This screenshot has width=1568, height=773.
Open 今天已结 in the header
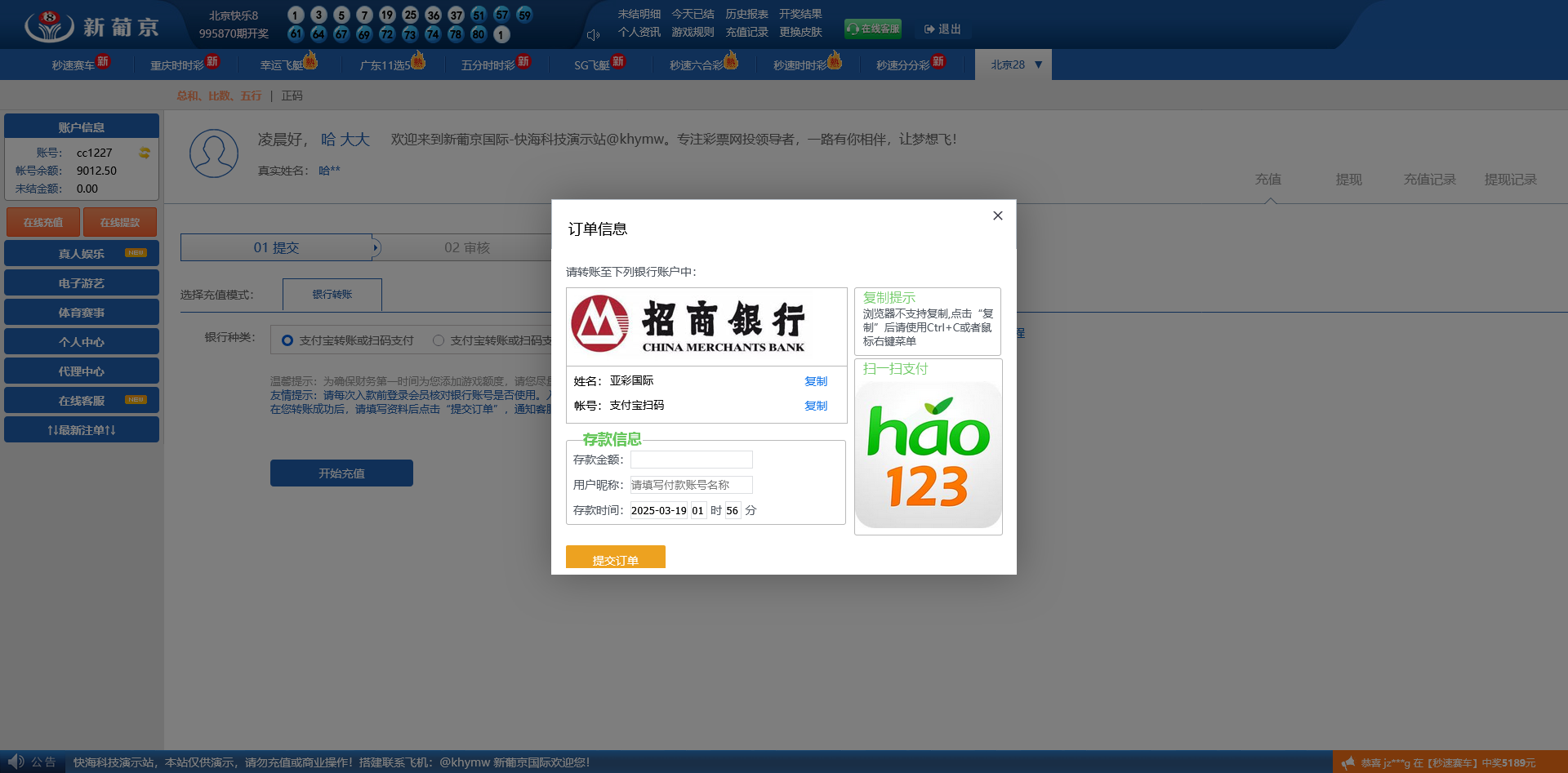click(693, 14)
